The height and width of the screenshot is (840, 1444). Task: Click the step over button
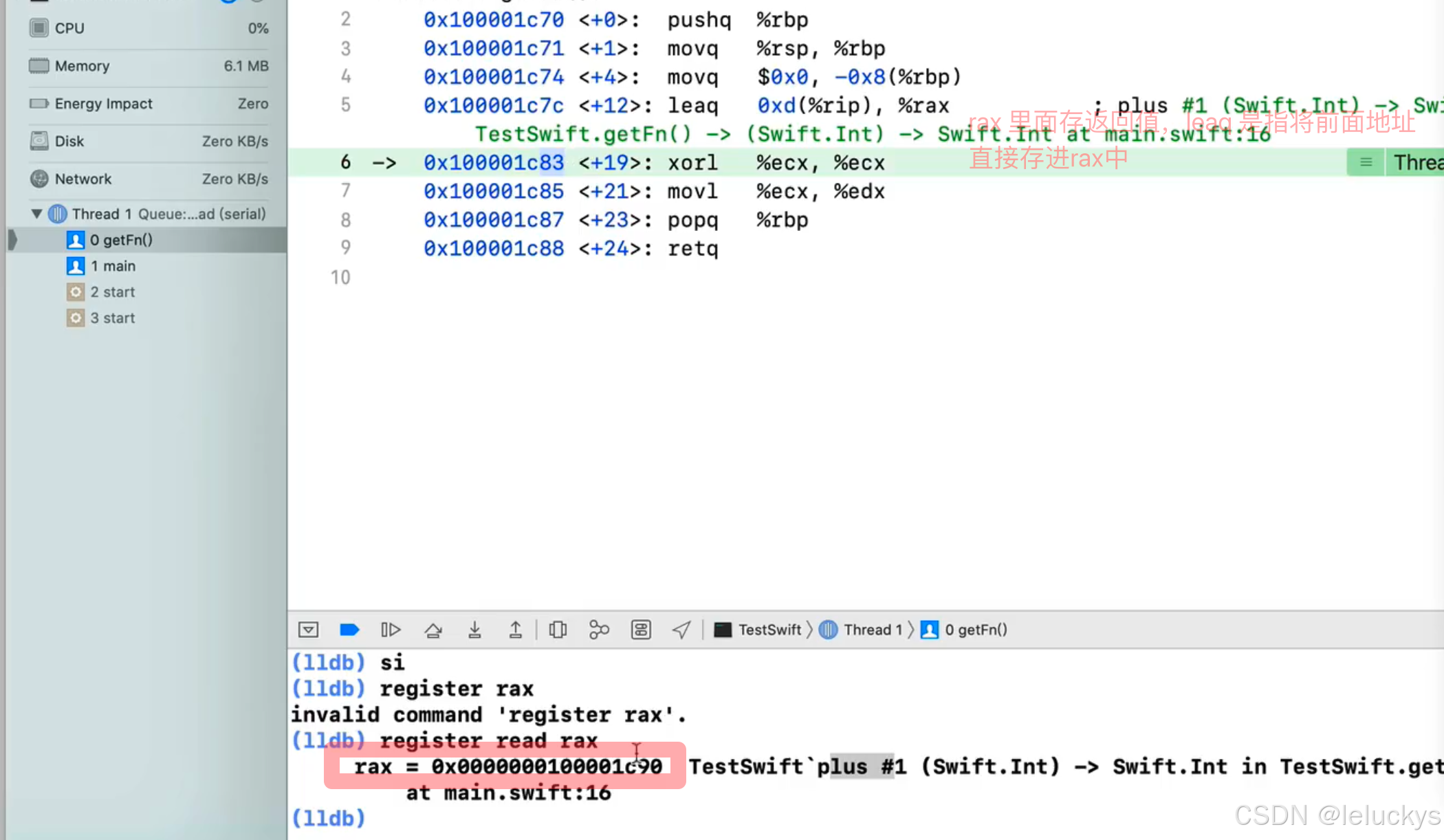(x=433, y=630)
